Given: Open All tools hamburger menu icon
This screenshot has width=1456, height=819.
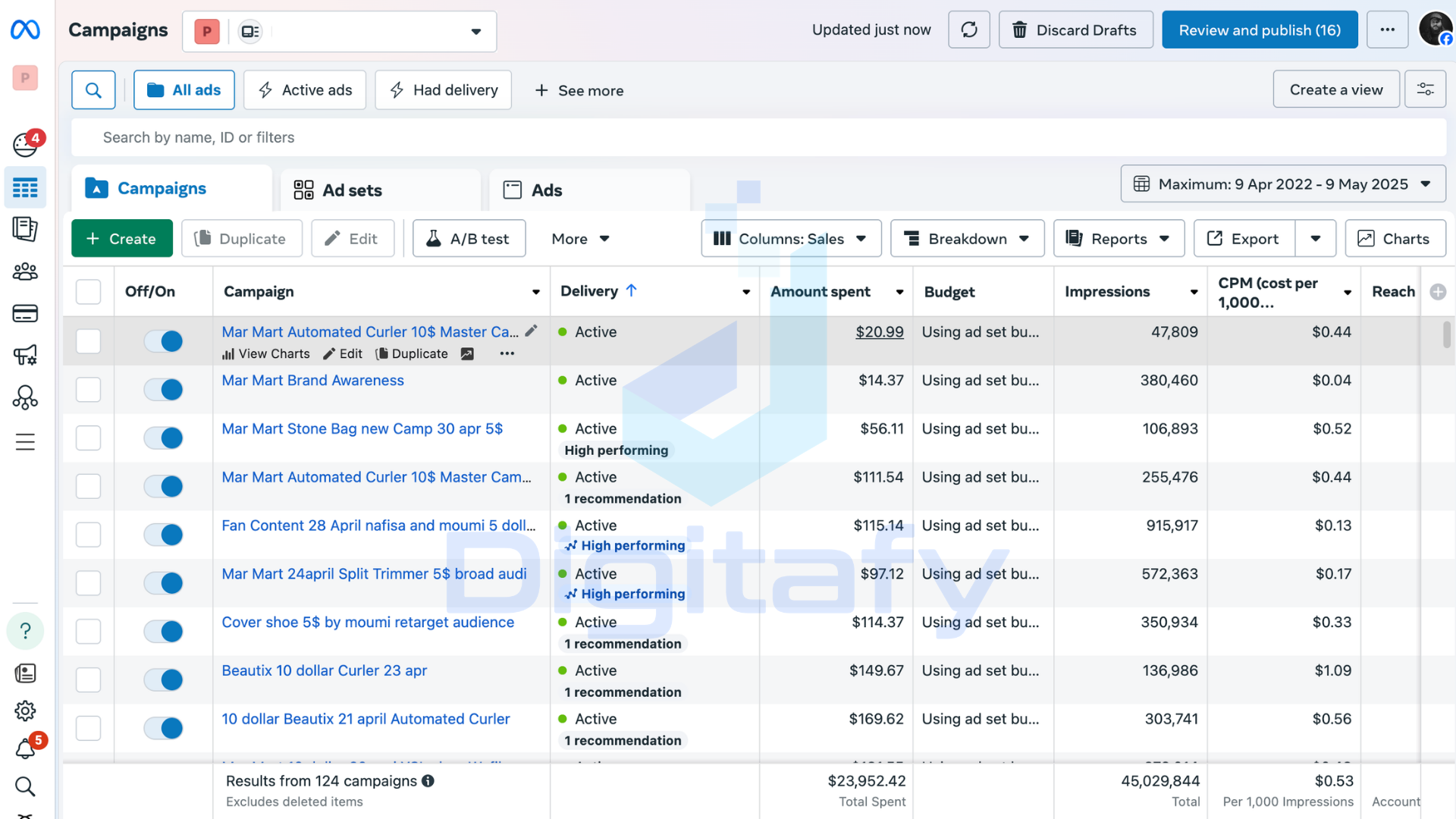Looking at the screenshot, I should click(x=25, y=441).
